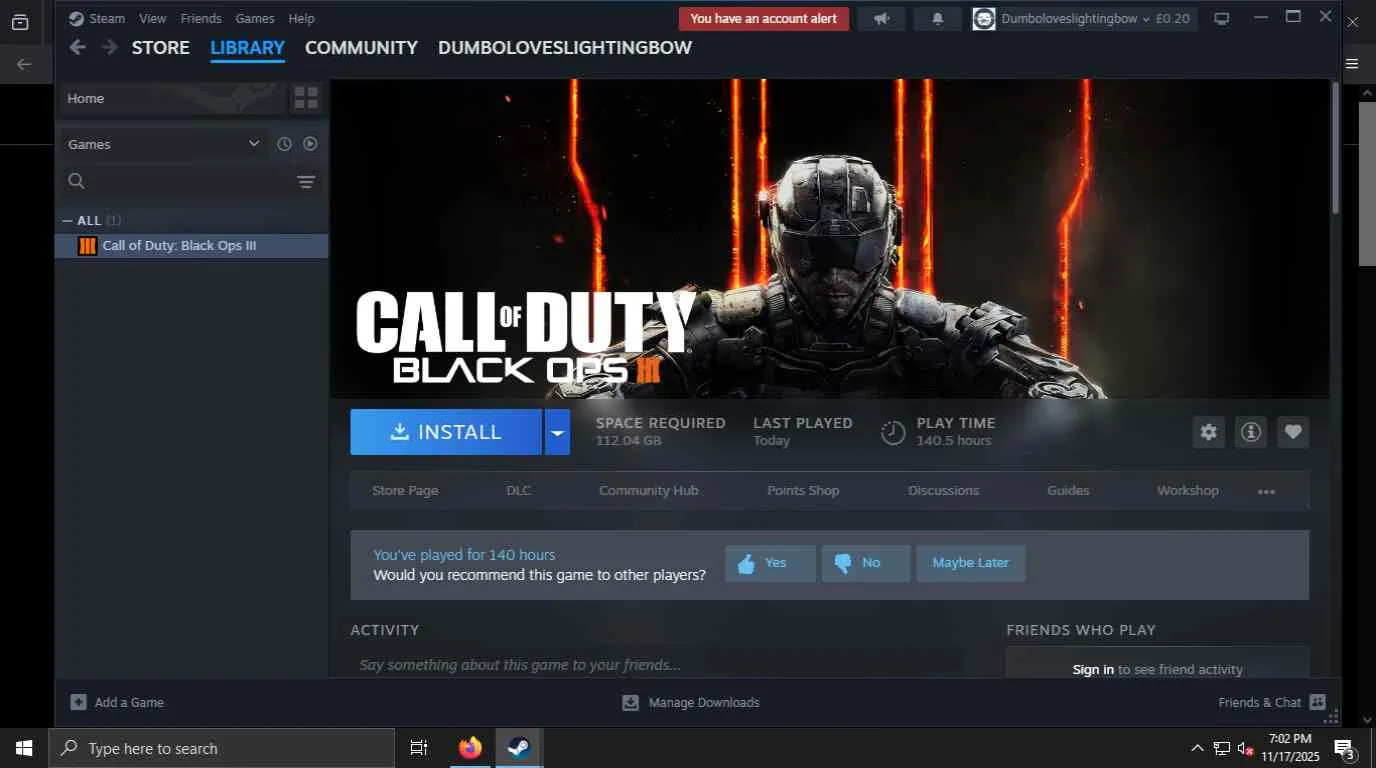Image resolution: width=1376 pixels, height=768 pixels.
Task: Open advanced library filter options icon
Action: pyautogui.click(x=306, y=182)
